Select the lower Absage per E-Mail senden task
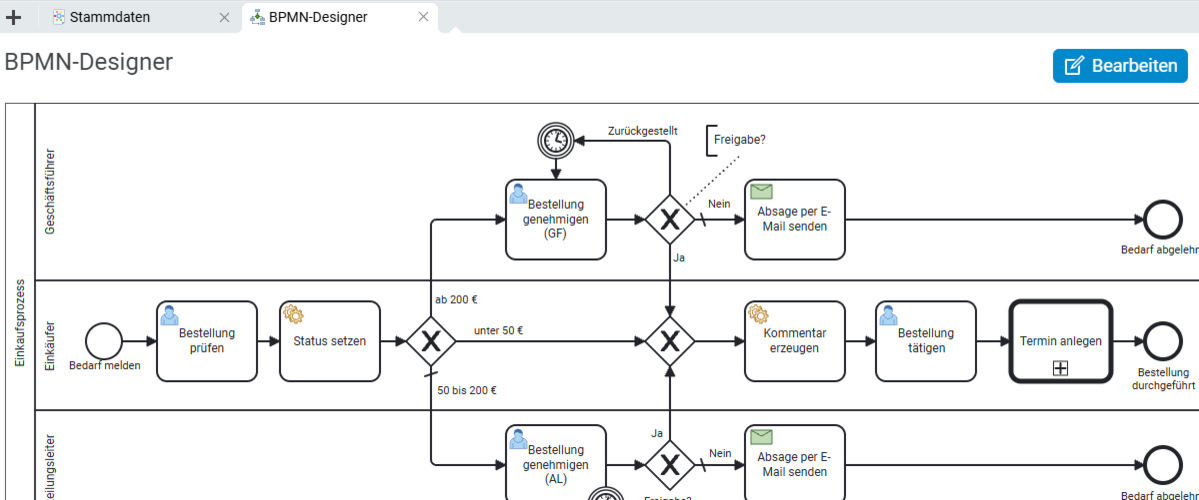 tap(794, 463)
